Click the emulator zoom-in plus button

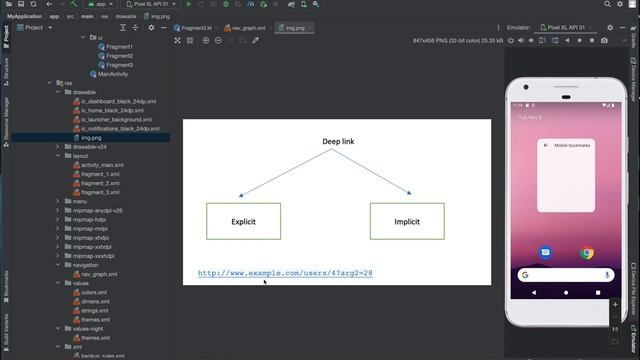coord(615,304)
